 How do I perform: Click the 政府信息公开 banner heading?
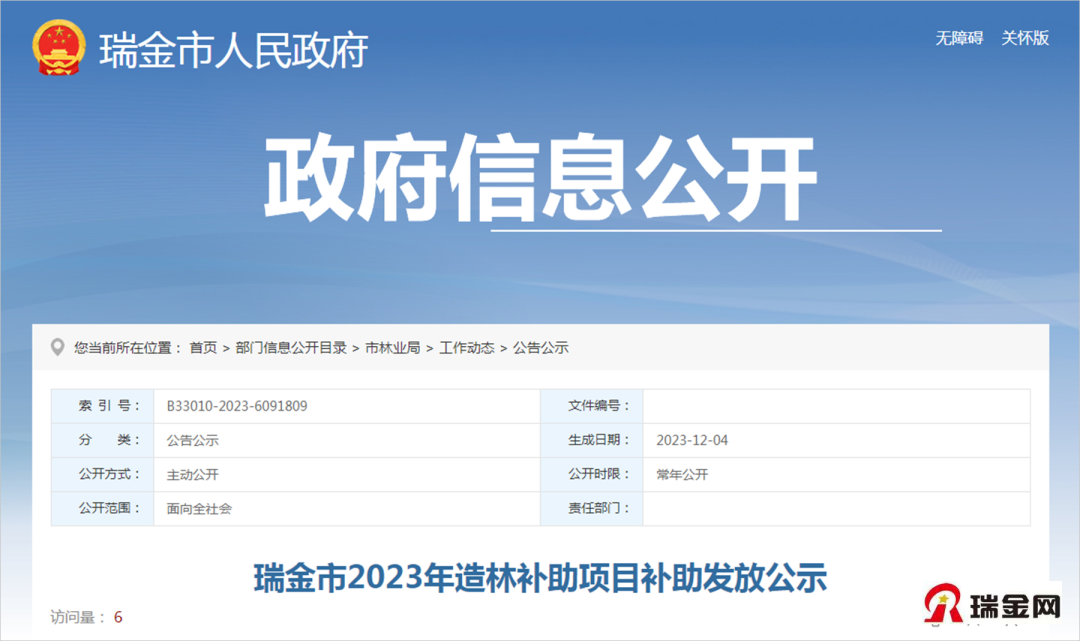pos(541,178)
